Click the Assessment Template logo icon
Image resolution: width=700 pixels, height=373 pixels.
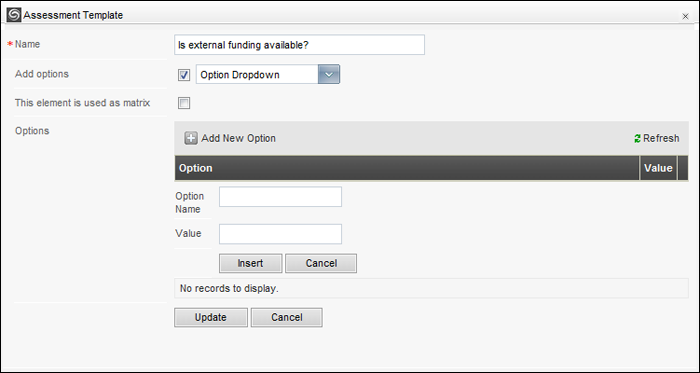14,15
